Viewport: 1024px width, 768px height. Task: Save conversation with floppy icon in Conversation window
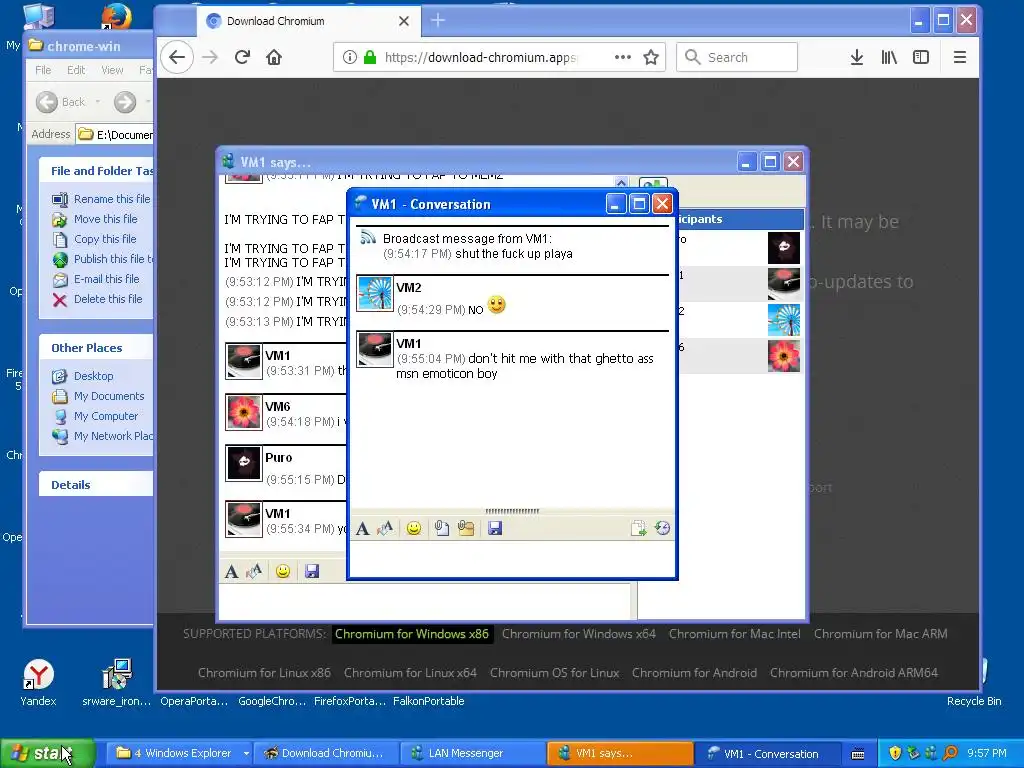pos(495,528)
